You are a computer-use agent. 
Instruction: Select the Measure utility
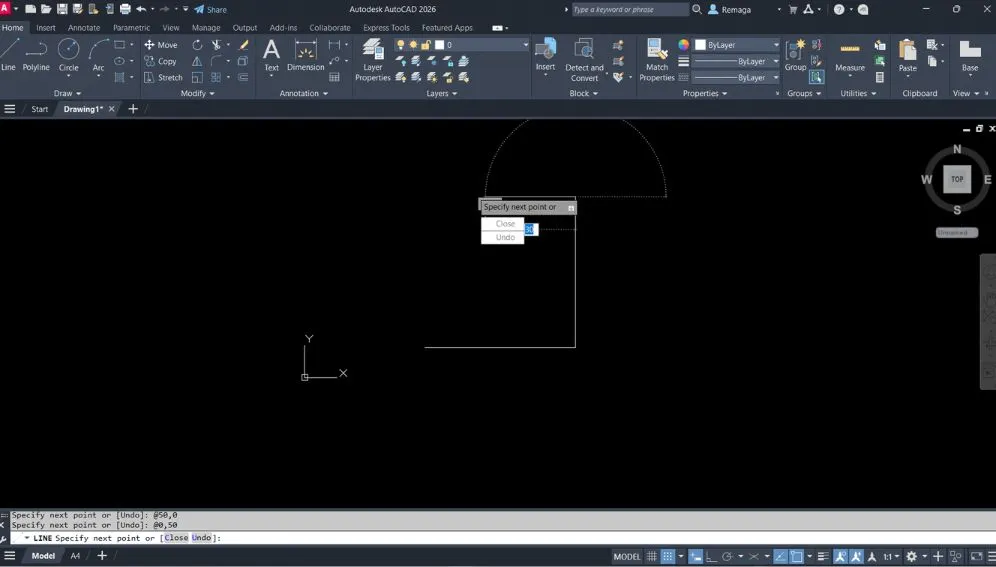(x=850, y=56)
